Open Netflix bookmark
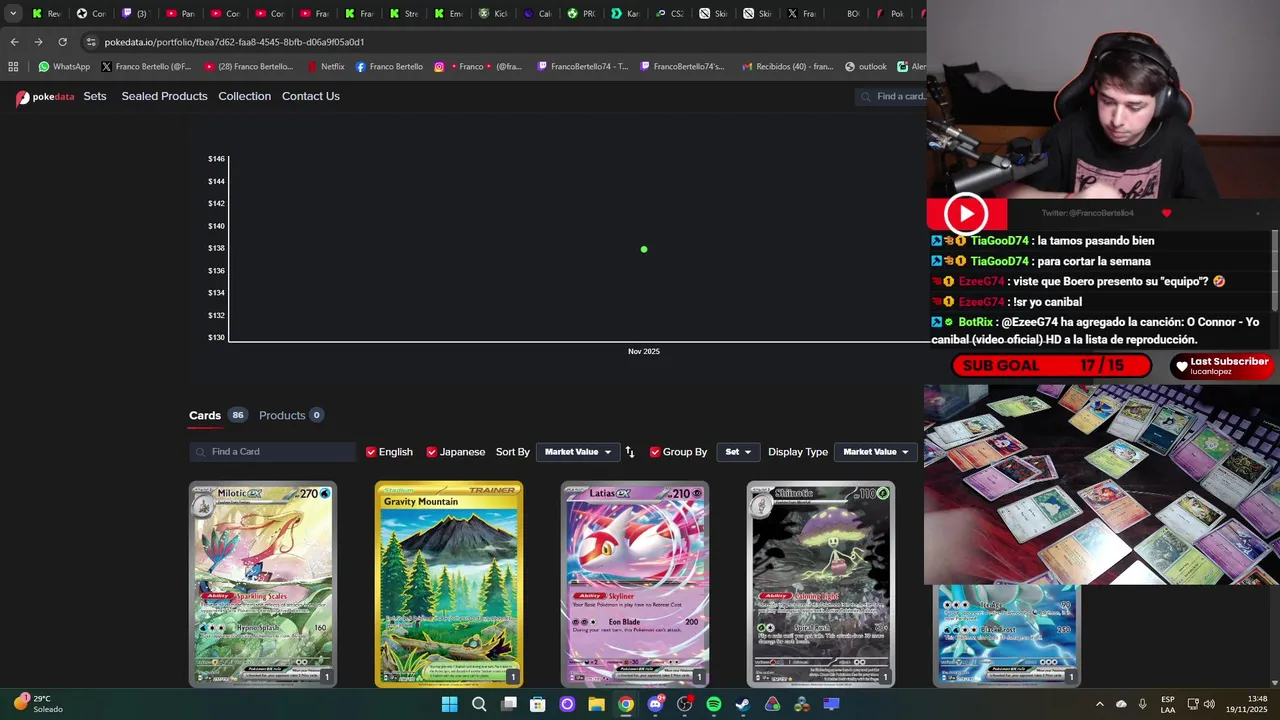The height and width of the screenshot is (720, 1280). click(x=325, y=67)
